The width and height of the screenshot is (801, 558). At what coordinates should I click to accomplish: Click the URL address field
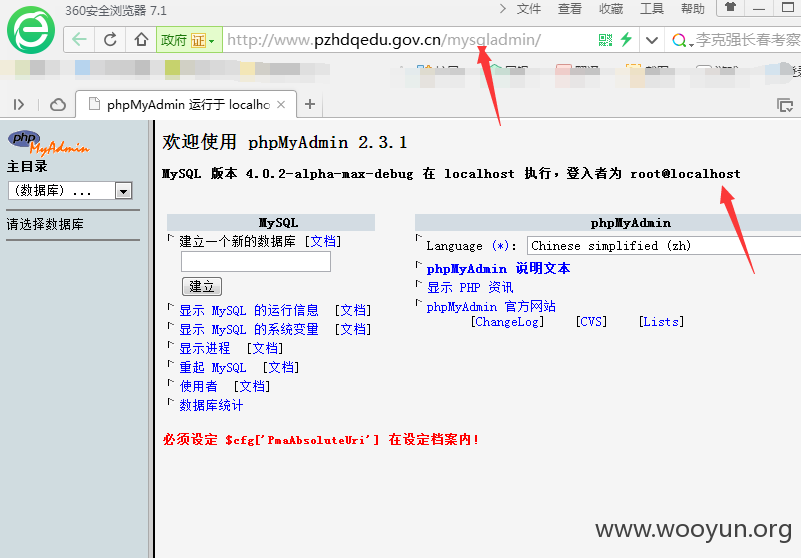pos(409,40)
